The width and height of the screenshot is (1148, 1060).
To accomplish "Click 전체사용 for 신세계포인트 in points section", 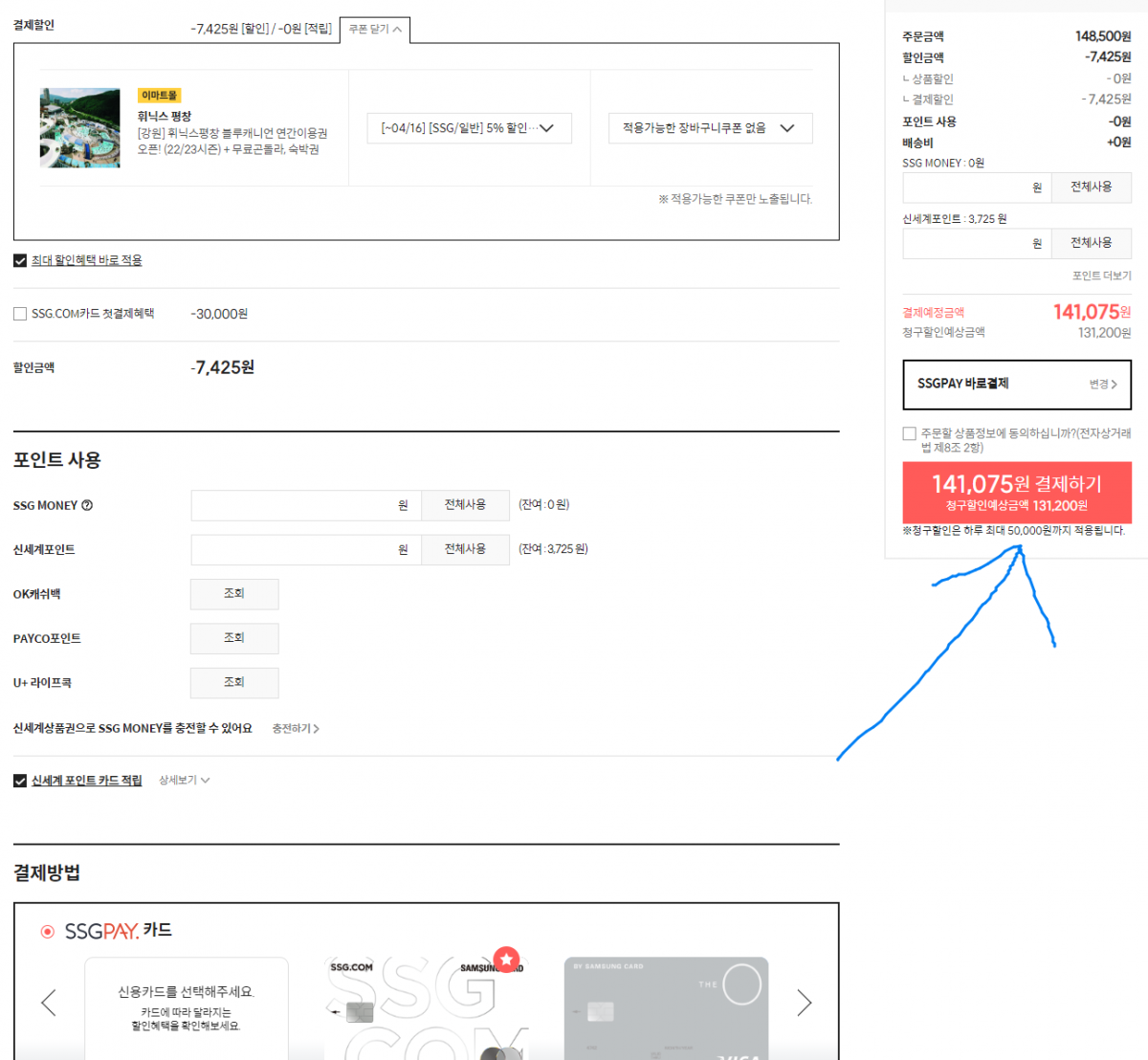I will (x=465, y=549).
